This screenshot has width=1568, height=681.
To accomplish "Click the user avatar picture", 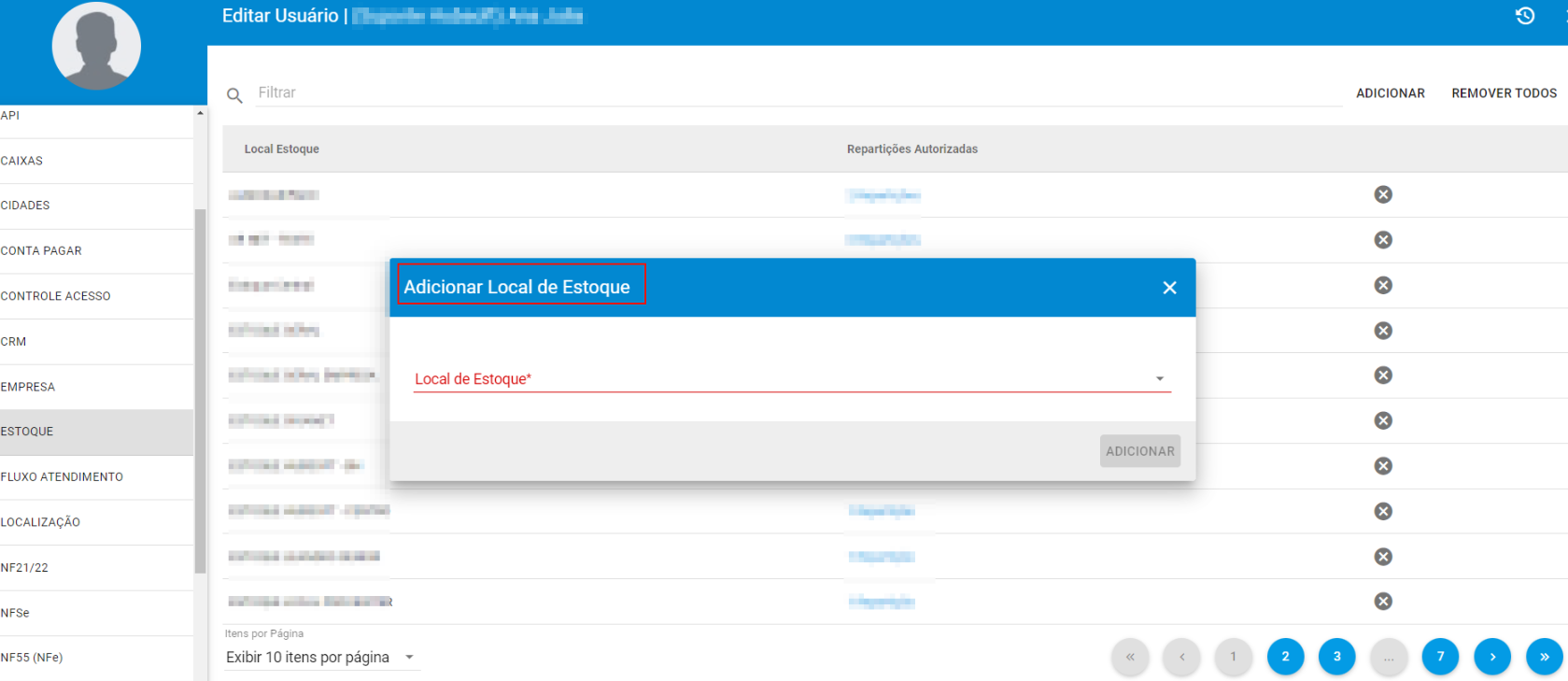I will 96,46.
